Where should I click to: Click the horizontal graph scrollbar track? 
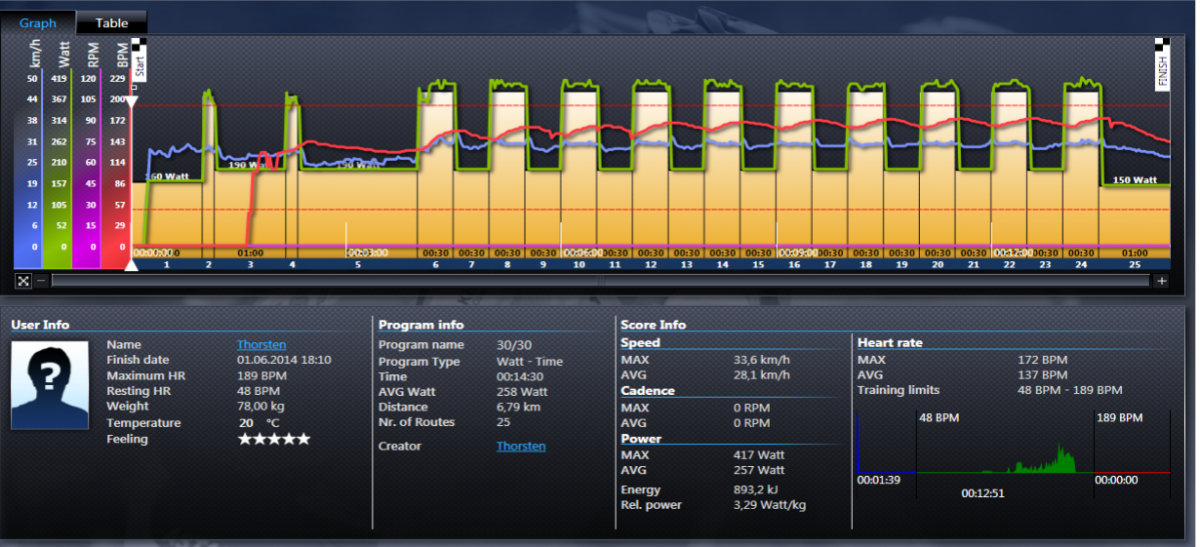tap(600, 281)
